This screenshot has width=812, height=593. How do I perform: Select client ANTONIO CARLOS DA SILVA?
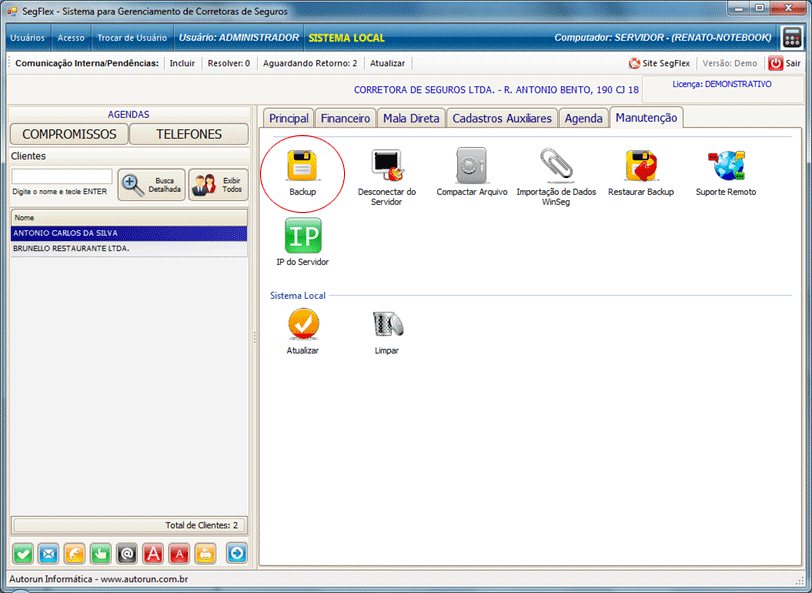(x=129, y=233)
